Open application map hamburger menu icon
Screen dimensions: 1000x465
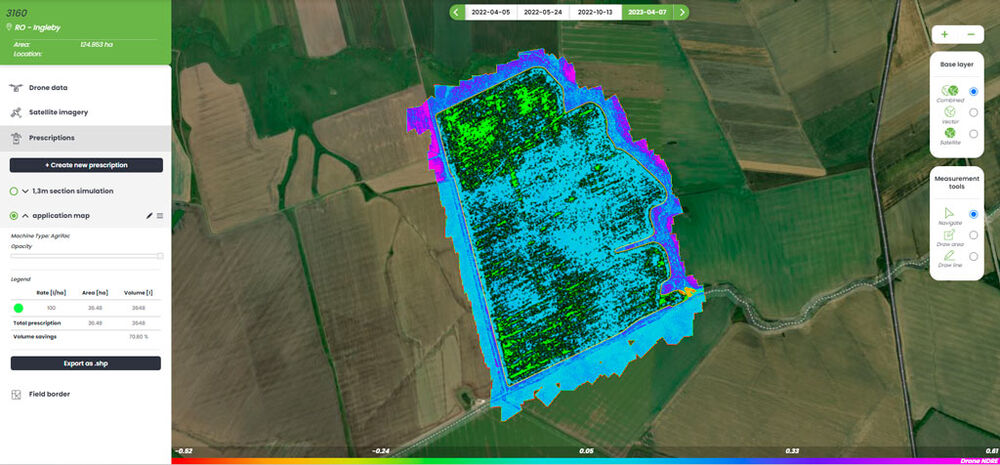(x=160, y=216)
